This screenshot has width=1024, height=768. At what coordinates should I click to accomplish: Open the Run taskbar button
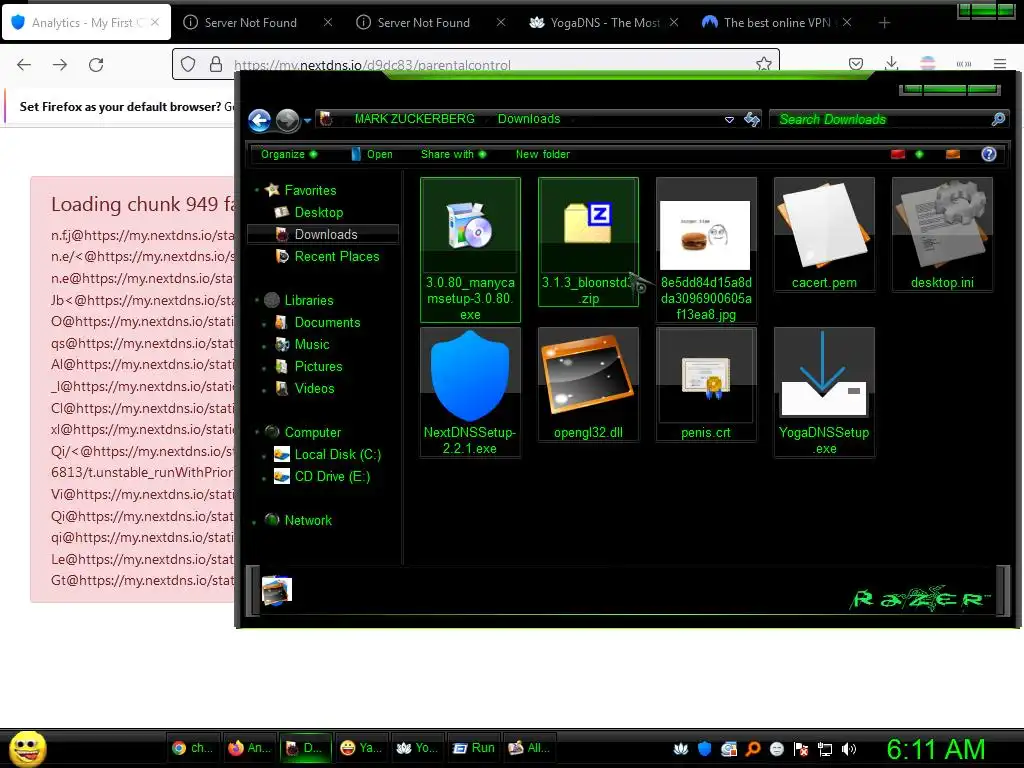(474, 748)
